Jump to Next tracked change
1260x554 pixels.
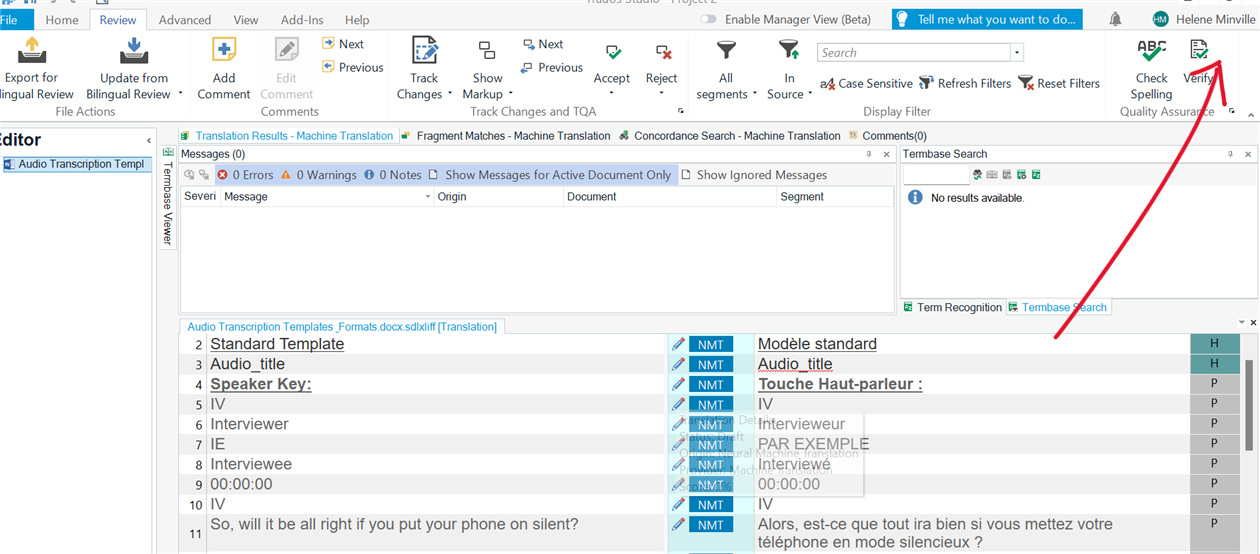click(x=543, y=44)
